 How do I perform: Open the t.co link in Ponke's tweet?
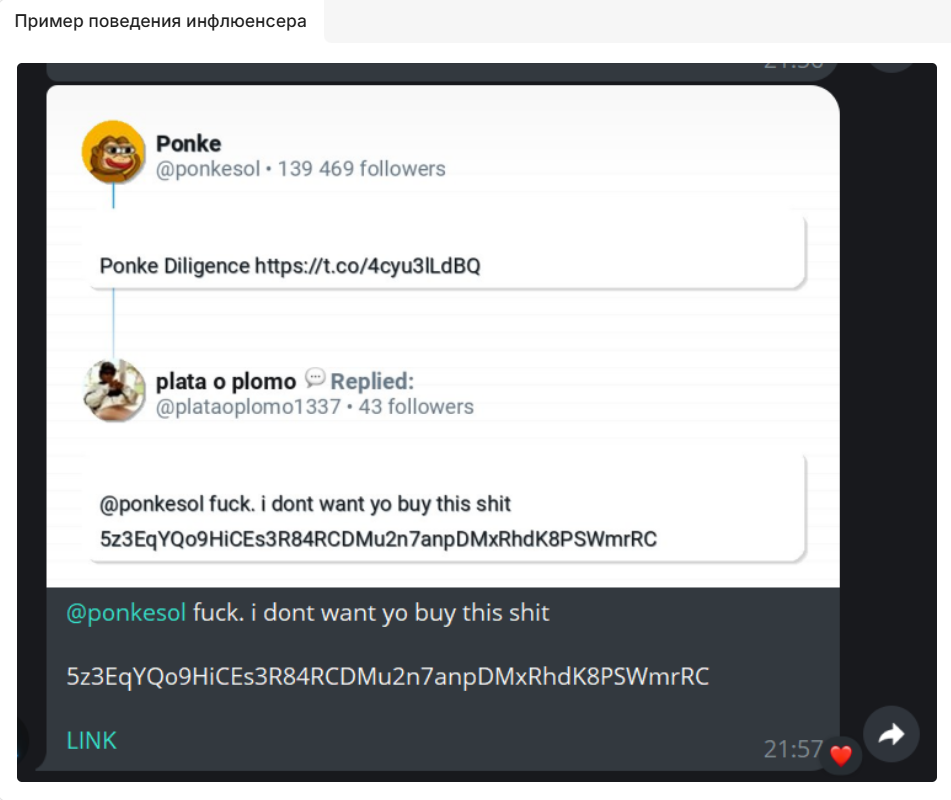(x=367, y=266)
